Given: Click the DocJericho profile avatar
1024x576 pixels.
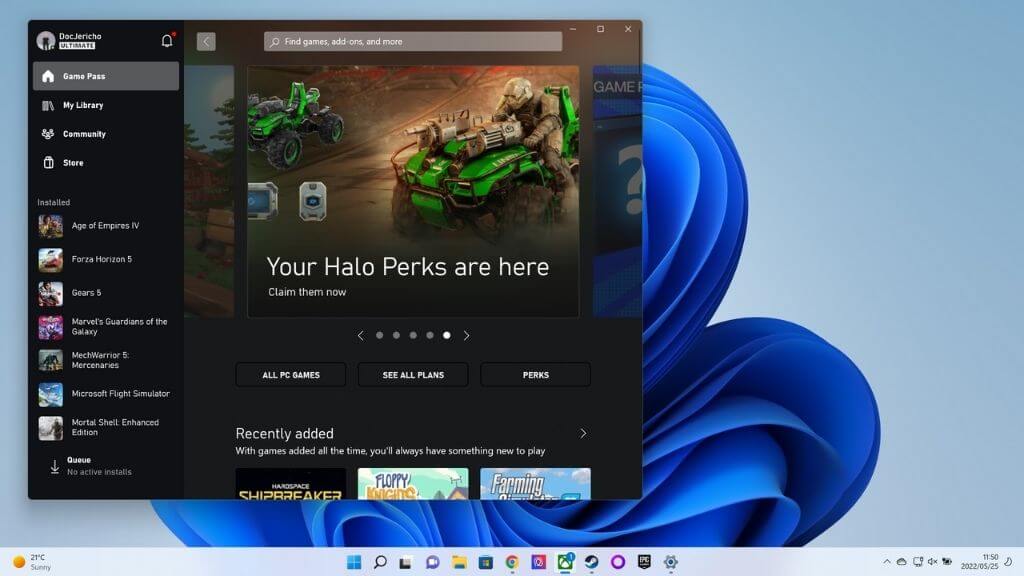Looking at the screenshot, I should point(46,40).
